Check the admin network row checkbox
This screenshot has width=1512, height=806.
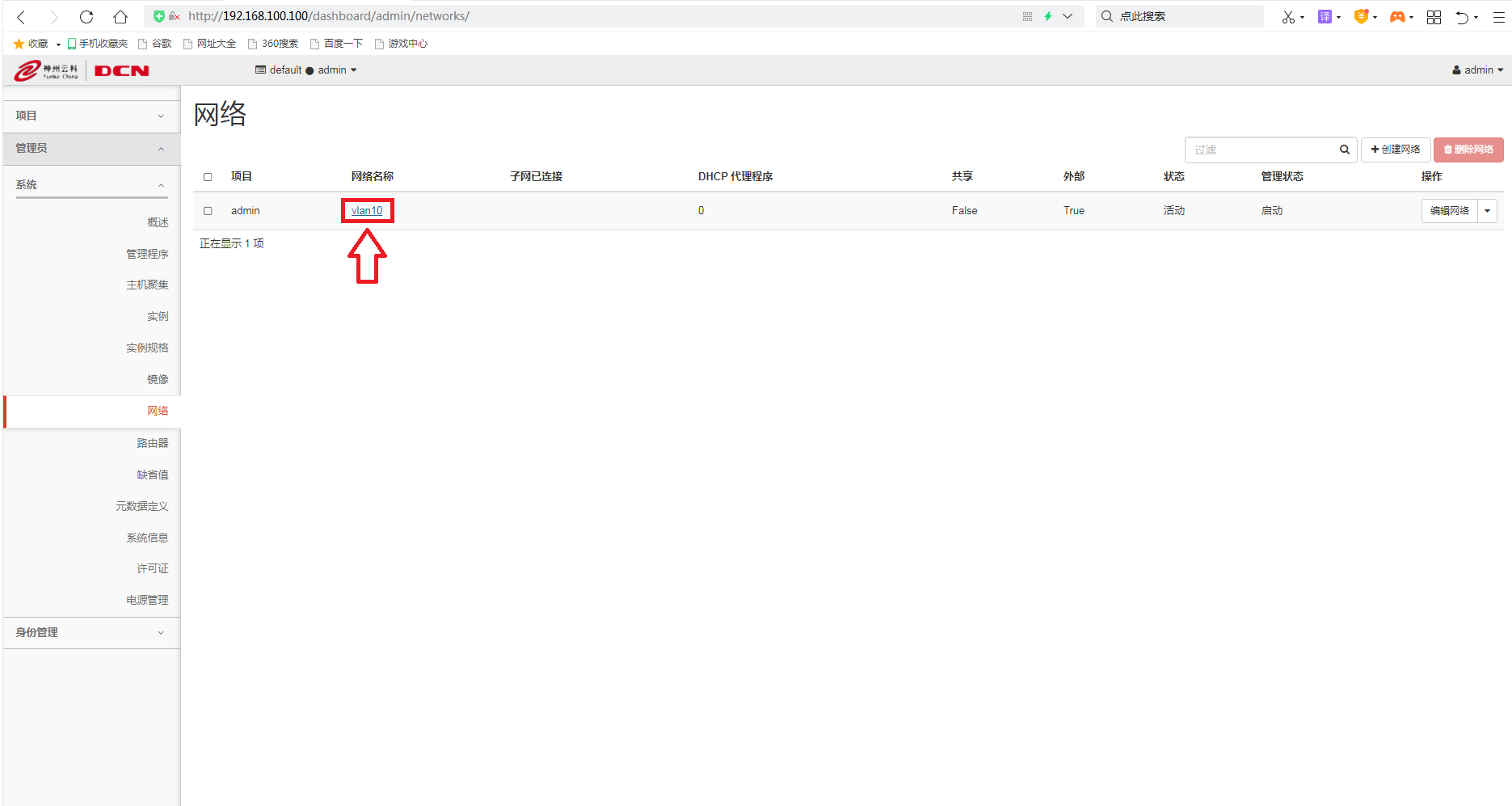tap(208, 211)
